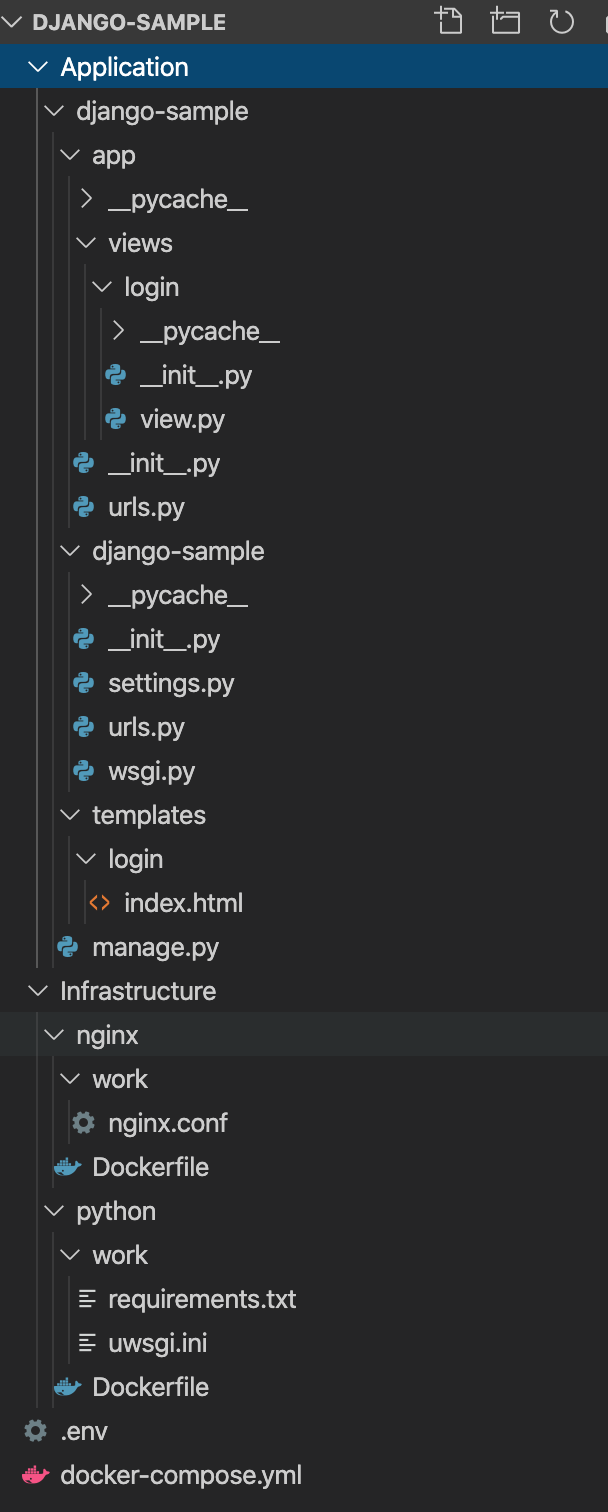
Task: Expand the __pycache__ folder under app
Action: (87, 199)
